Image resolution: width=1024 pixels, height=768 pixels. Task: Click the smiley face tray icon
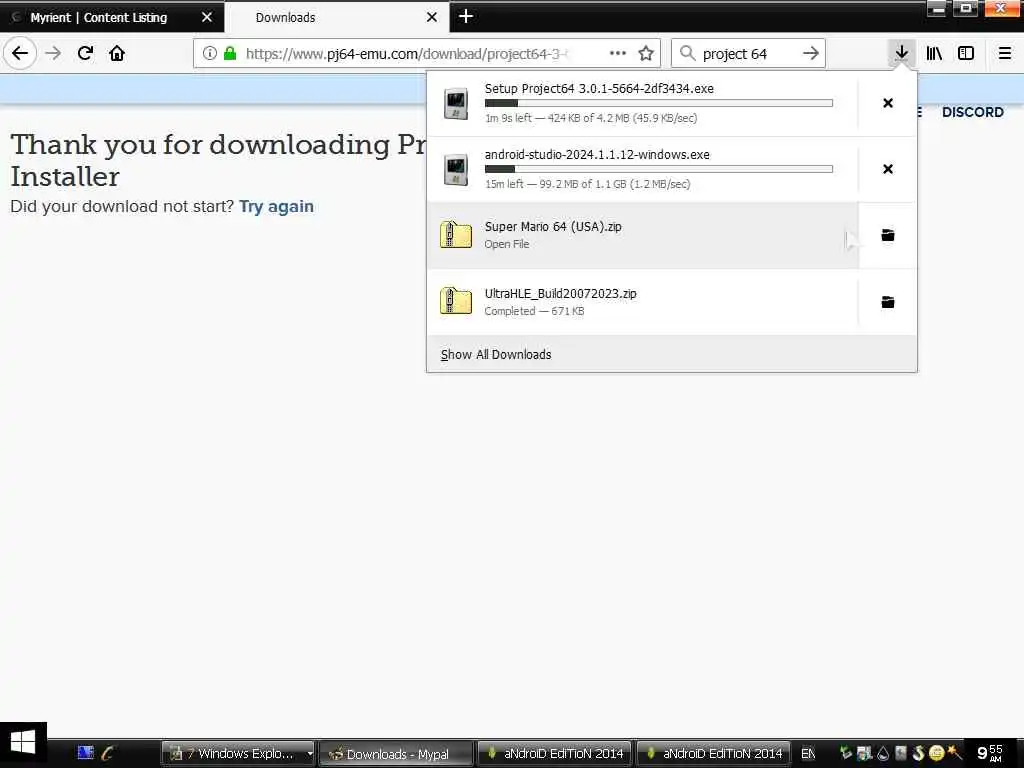(936, 753)
